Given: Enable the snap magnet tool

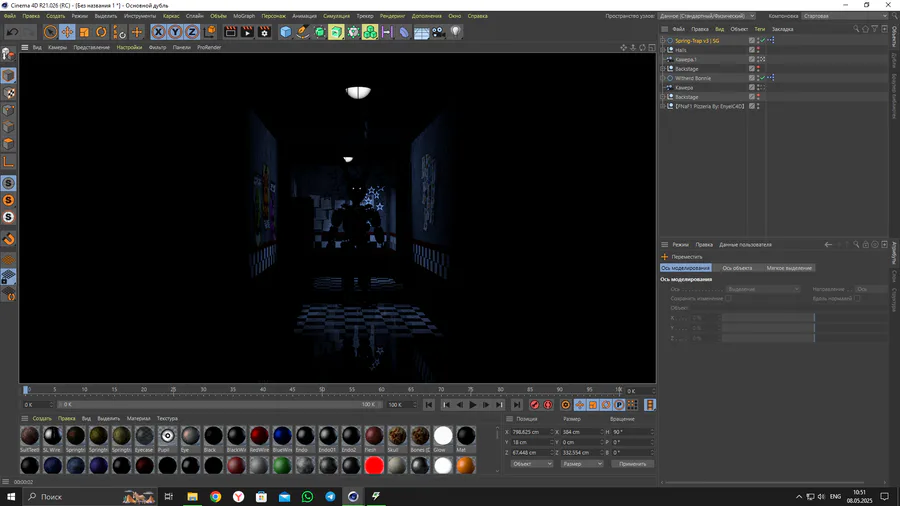Looking at the screenshot, I should 8,239.
